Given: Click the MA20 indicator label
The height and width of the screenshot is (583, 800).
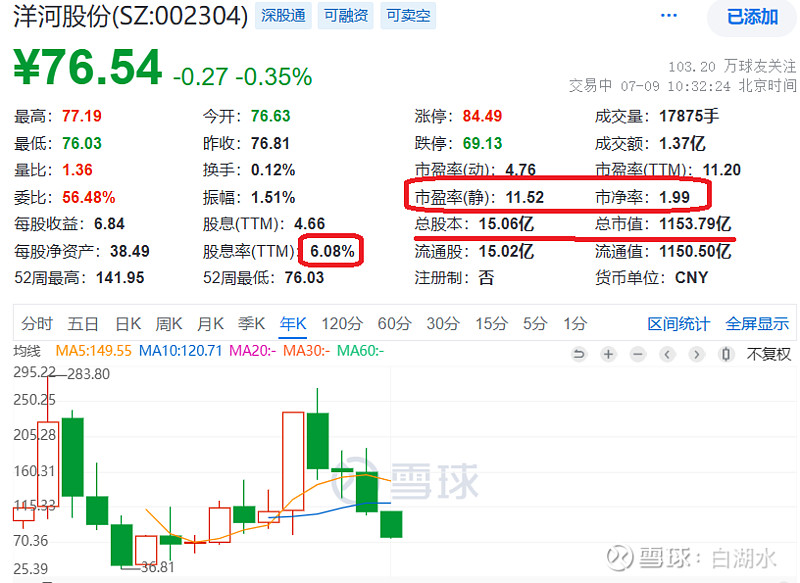Looking at the screenshot, I should [x=253, y=351].
